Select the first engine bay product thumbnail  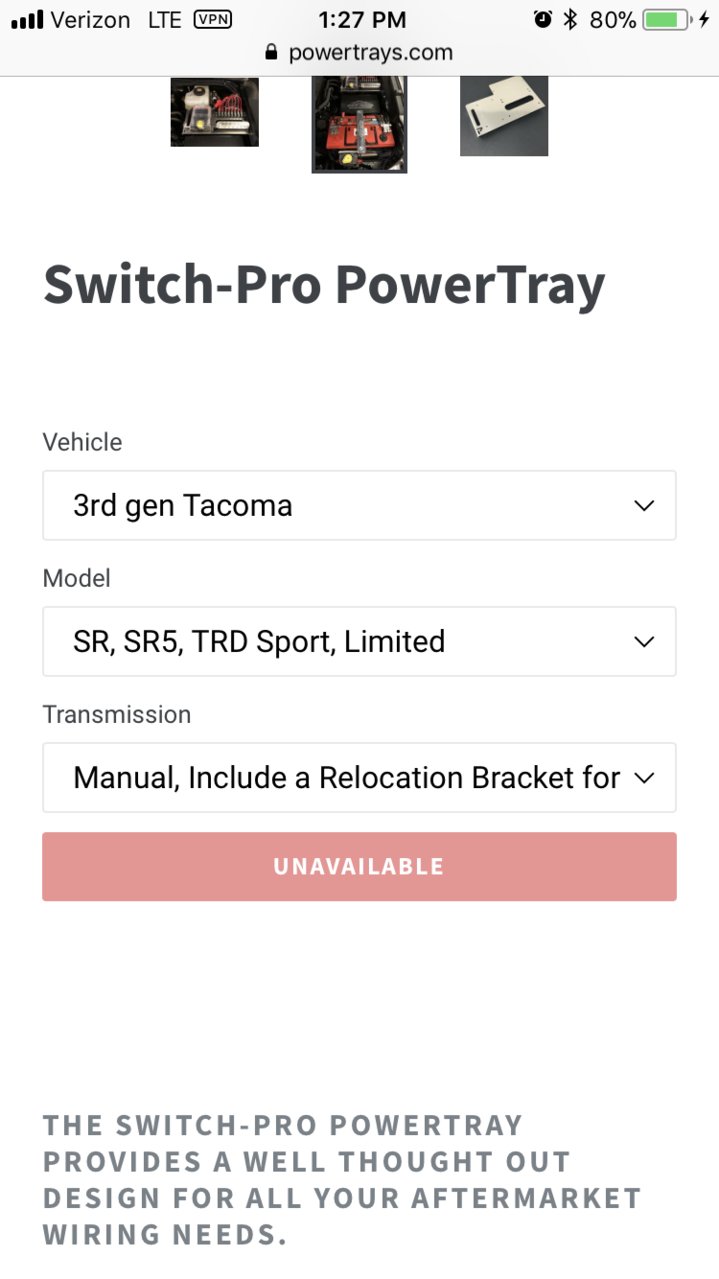pyautogui.click(x=215, y=112)
